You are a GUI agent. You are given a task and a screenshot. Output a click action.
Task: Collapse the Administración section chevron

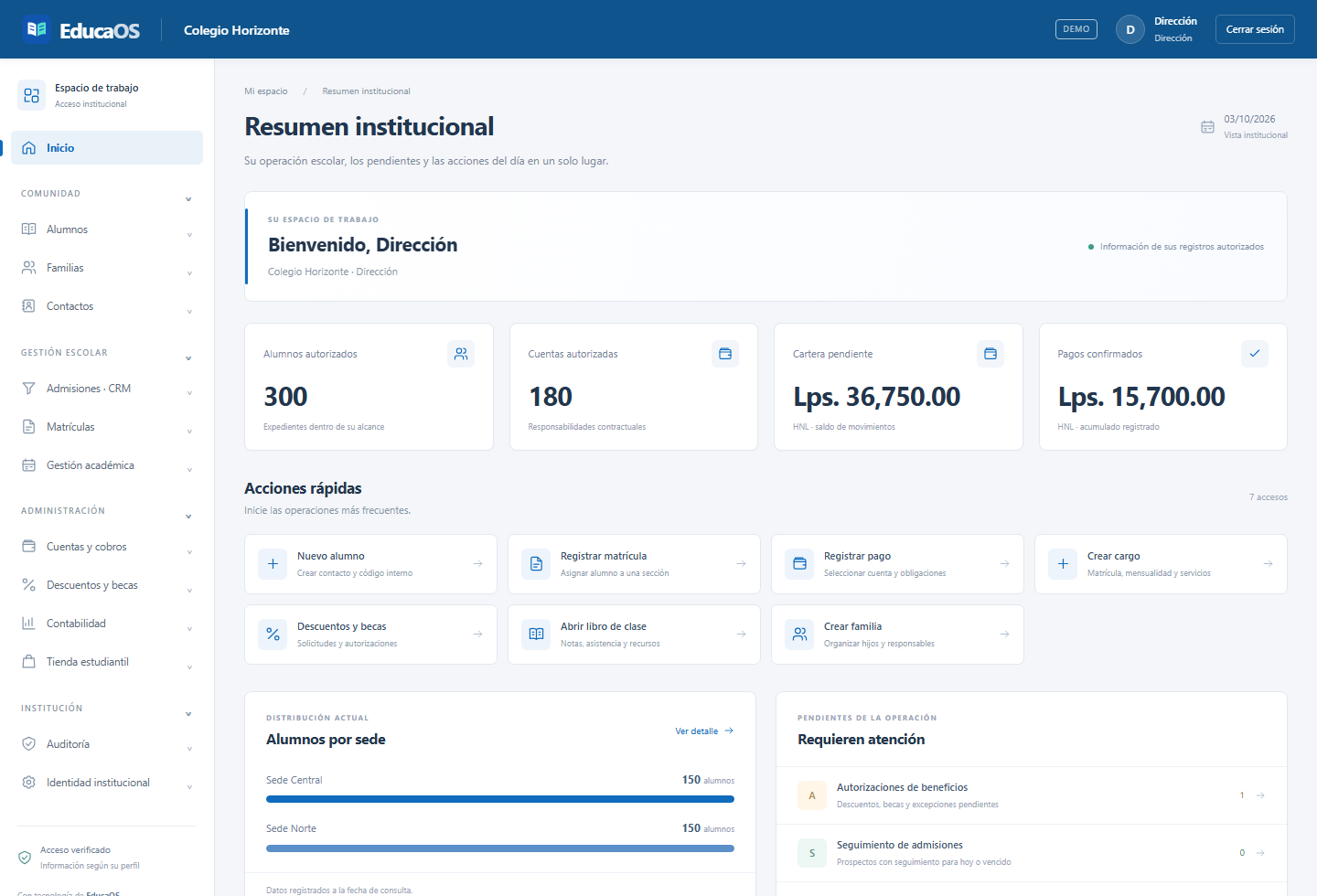188,517
